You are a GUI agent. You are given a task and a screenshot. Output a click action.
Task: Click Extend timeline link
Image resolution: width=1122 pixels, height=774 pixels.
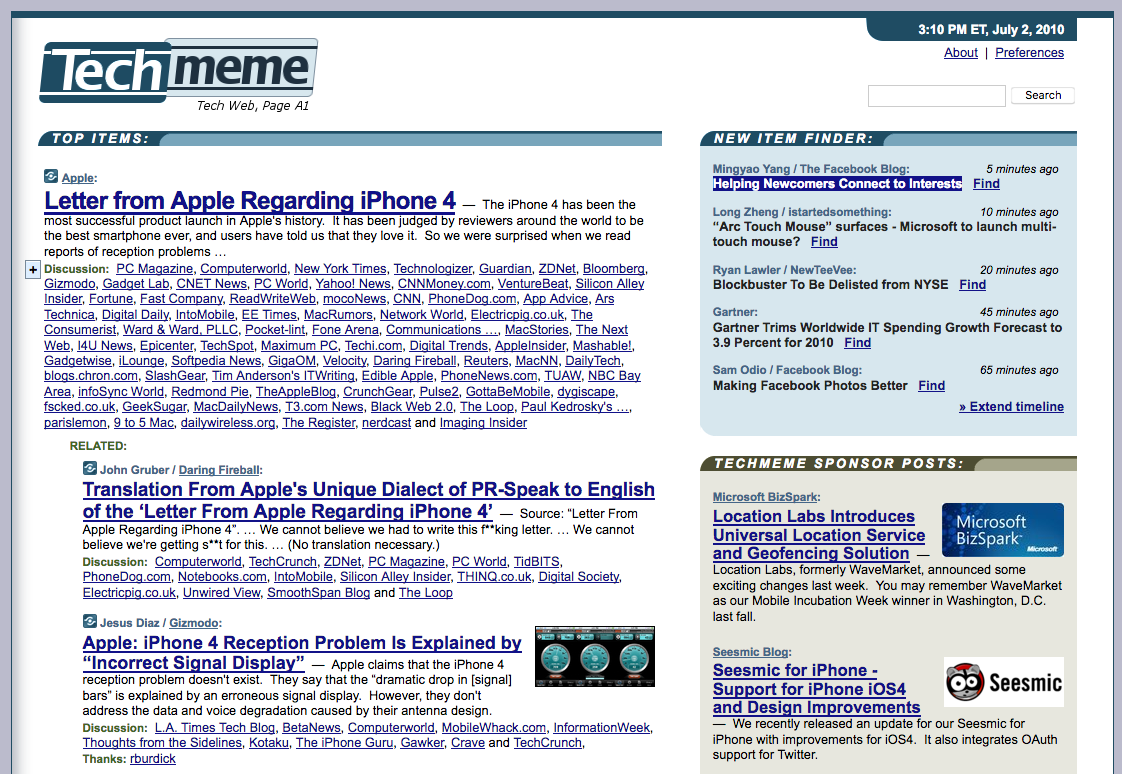click(x=1011, y=406)
